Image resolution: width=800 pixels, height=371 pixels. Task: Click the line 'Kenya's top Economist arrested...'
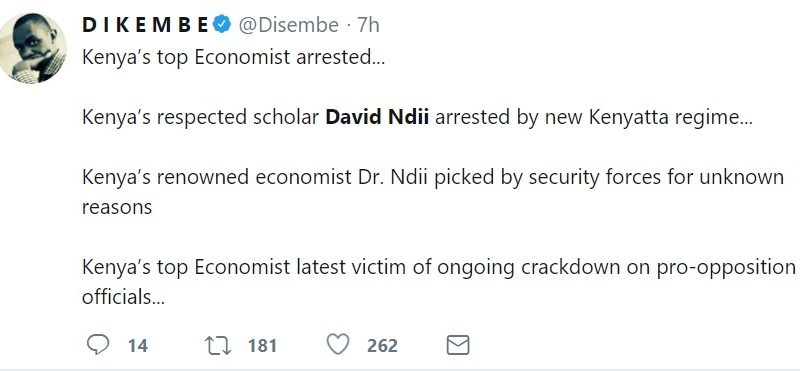(234, 57)
